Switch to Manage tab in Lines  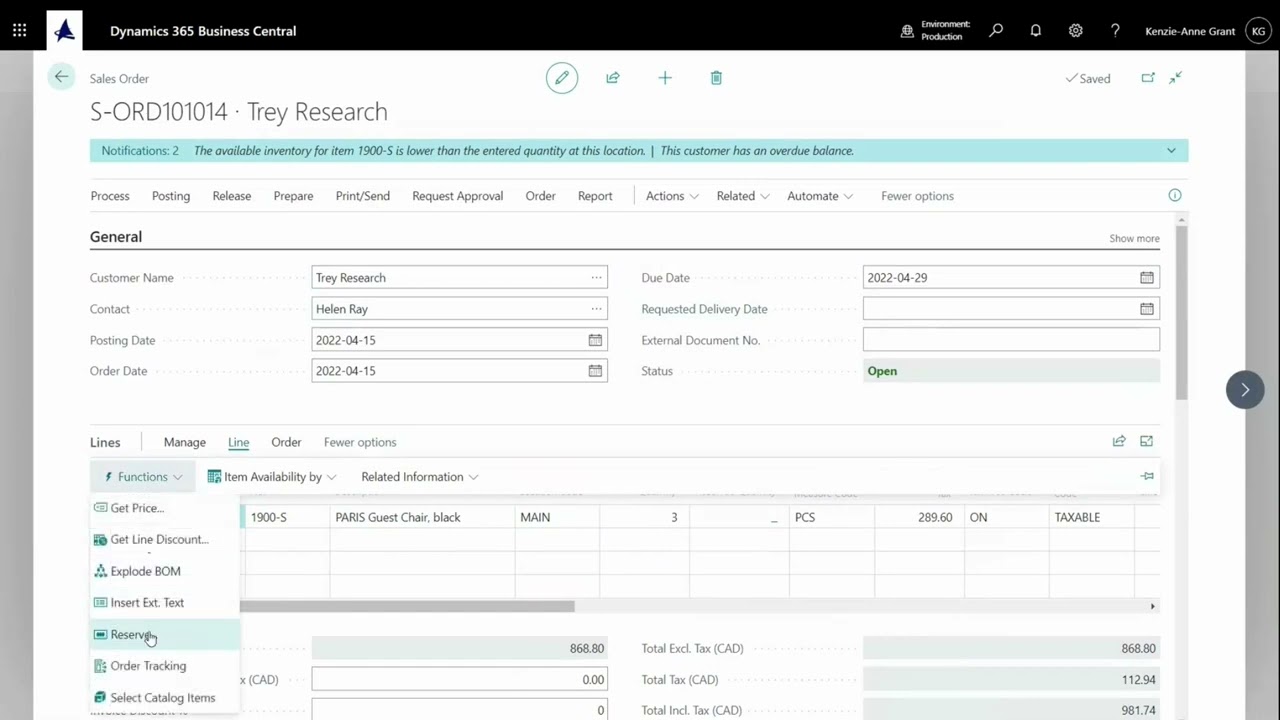tap(185, 442)
